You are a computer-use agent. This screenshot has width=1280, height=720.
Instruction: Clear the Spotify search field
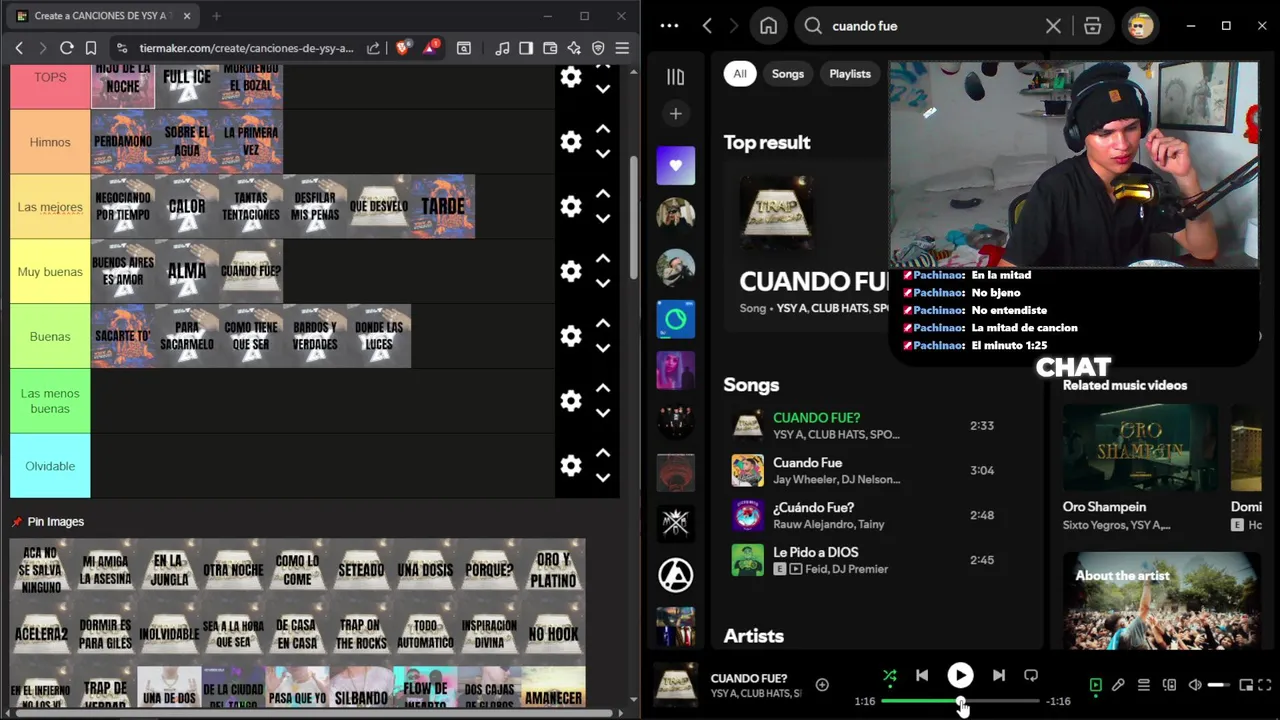coord(1053,26)
